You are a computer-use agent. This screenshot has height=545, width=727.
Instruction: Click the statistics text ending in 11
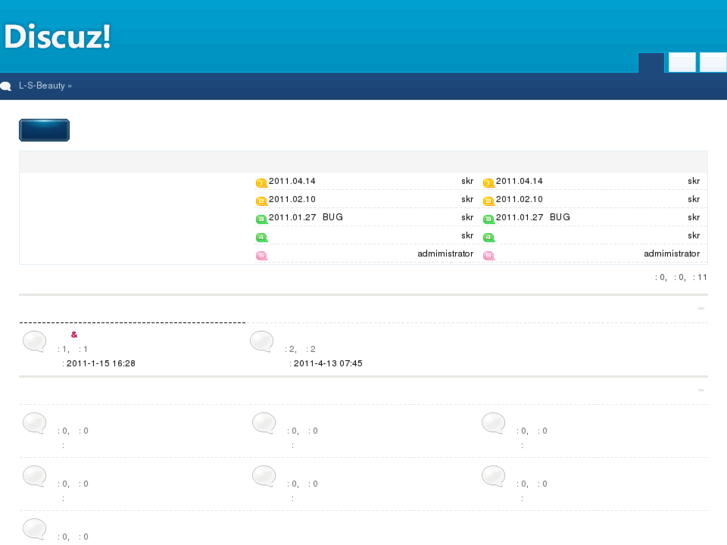(x=681, y=277)
